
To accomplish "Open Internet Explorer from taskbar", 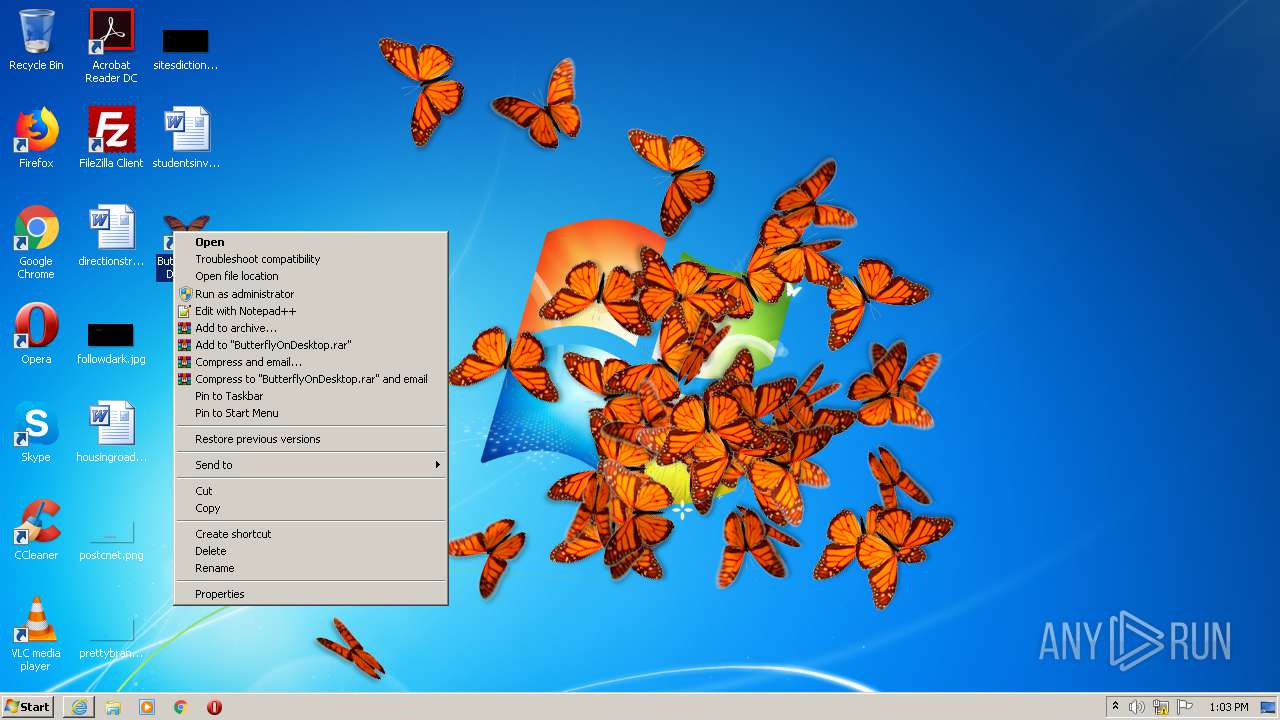I will tap(79, 707).
